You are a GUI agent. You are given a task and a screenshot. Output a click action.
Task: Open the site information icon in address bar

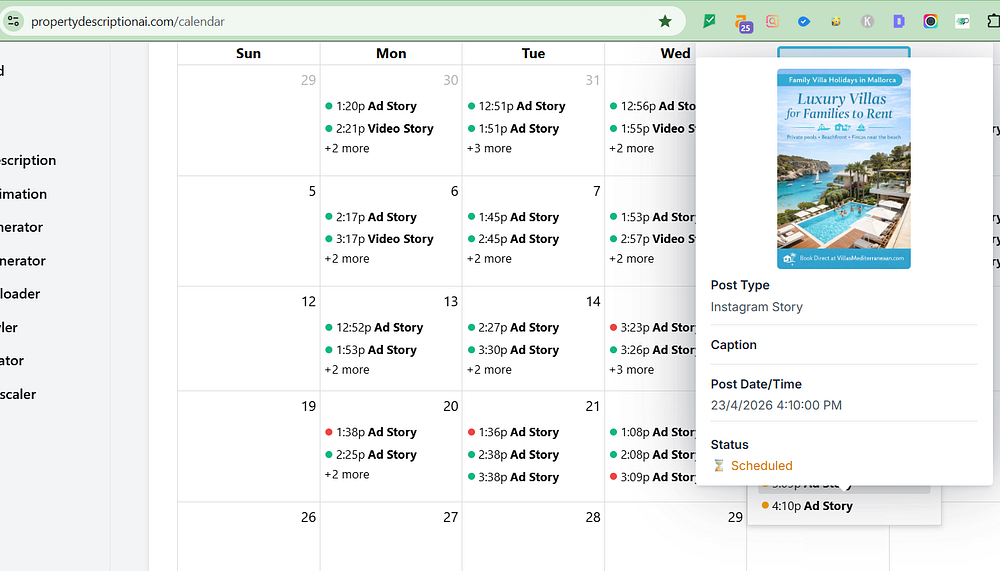coord(14,21)
